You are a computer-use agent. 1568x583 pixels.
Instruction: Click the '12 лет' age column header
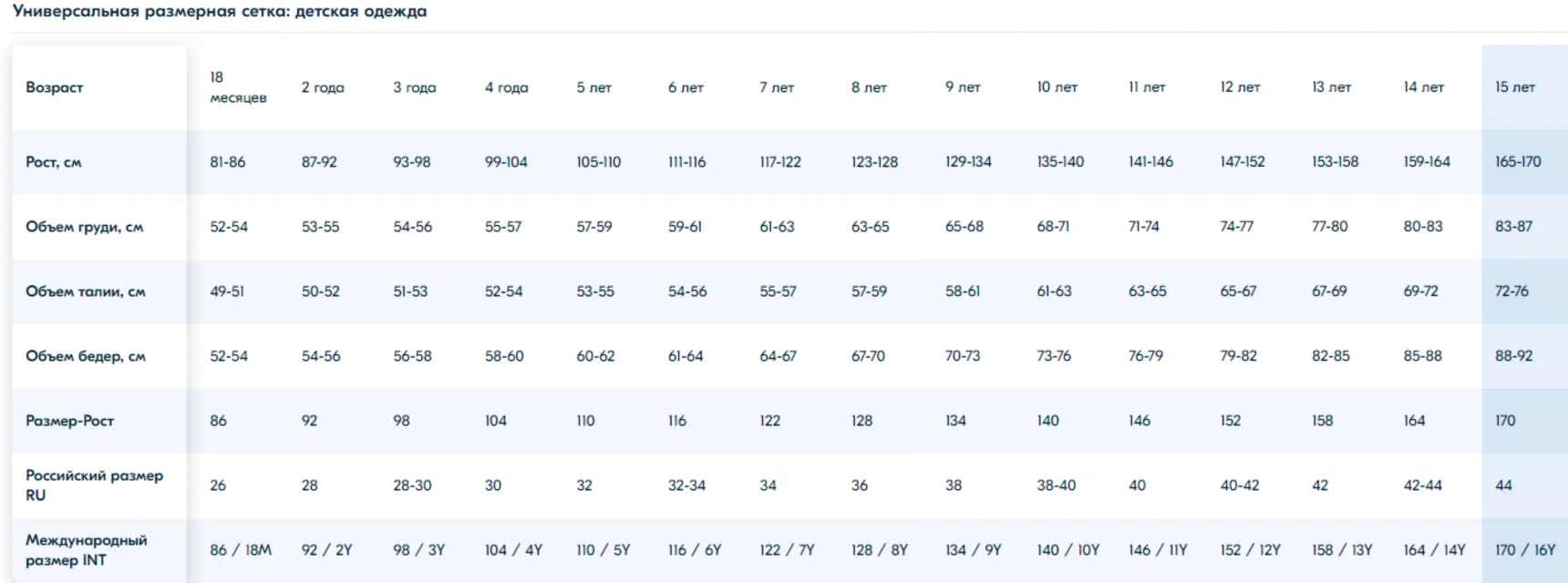(1241, 87)
